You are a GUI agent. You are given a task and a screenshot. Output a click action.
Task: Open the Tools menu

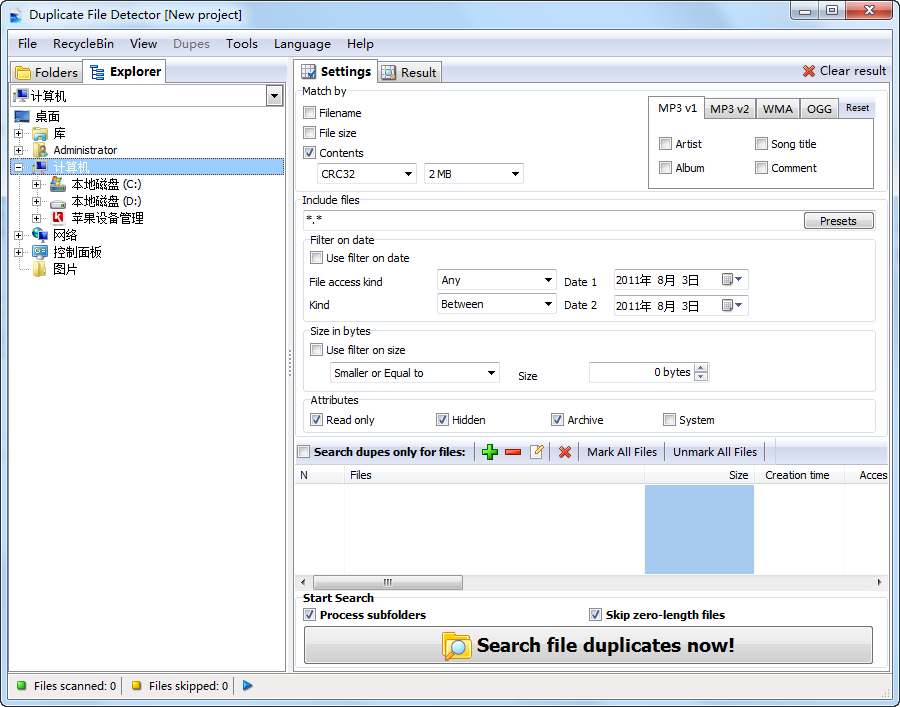coord(241,44)
